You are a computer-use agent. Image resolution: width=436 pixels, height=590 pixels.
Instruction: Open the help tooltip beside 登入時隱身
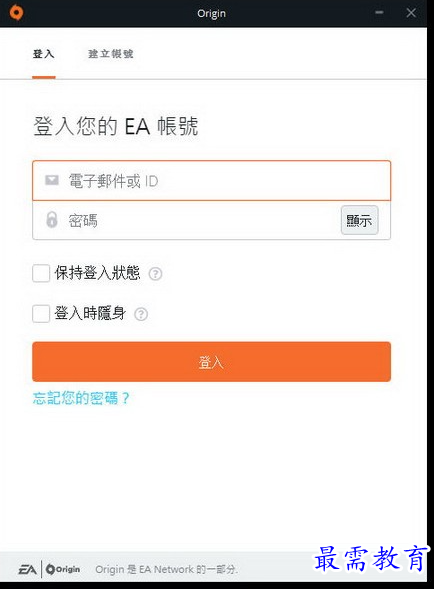pos(141,314)
